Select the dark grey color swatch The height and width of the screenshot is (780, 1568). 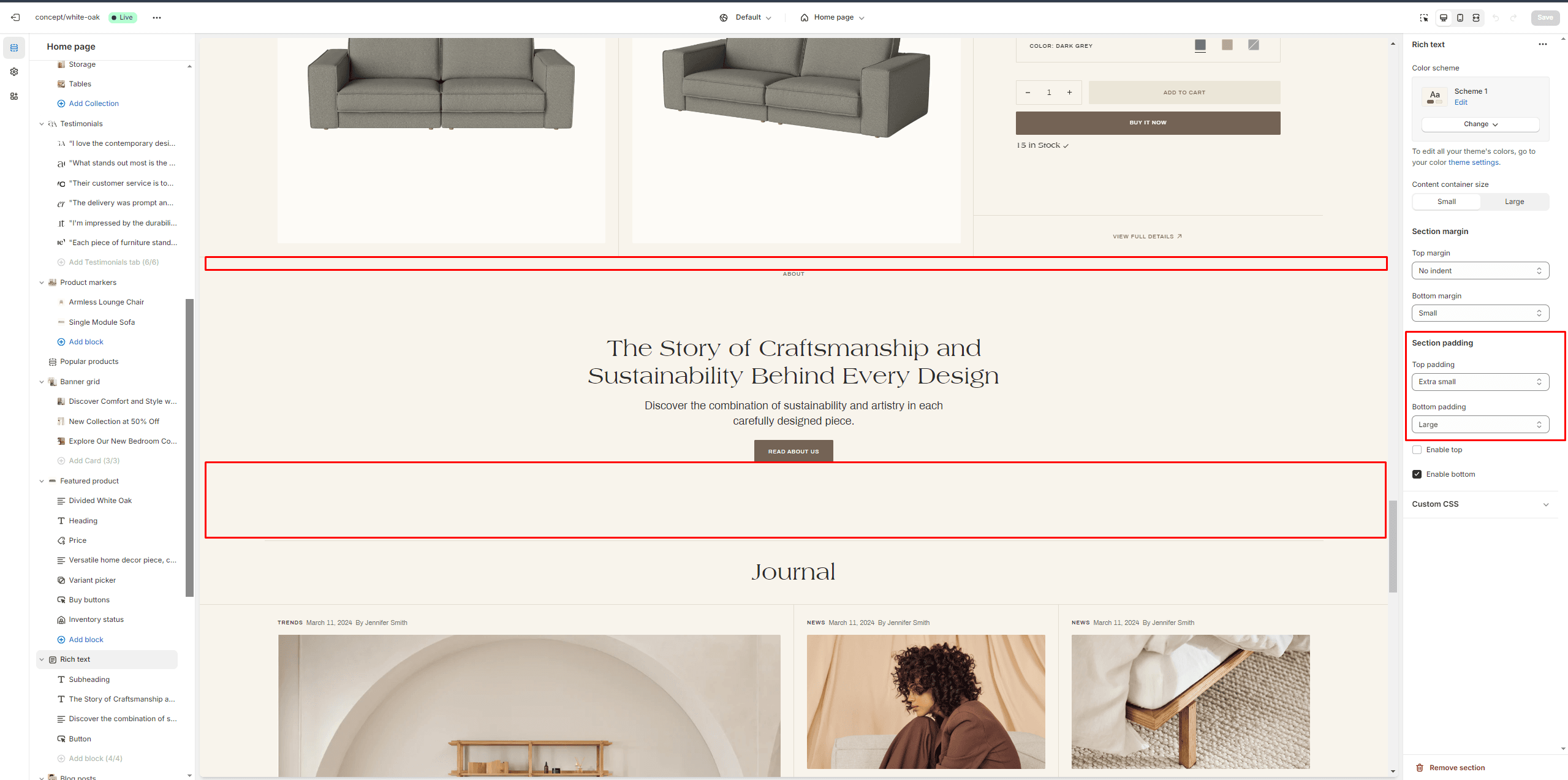[x=1200, y=45]
